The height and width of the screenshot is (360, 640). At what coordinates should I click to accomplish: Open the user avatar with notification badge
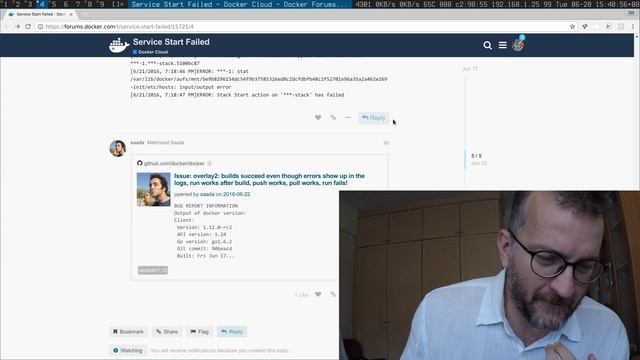tap(518, 44)
